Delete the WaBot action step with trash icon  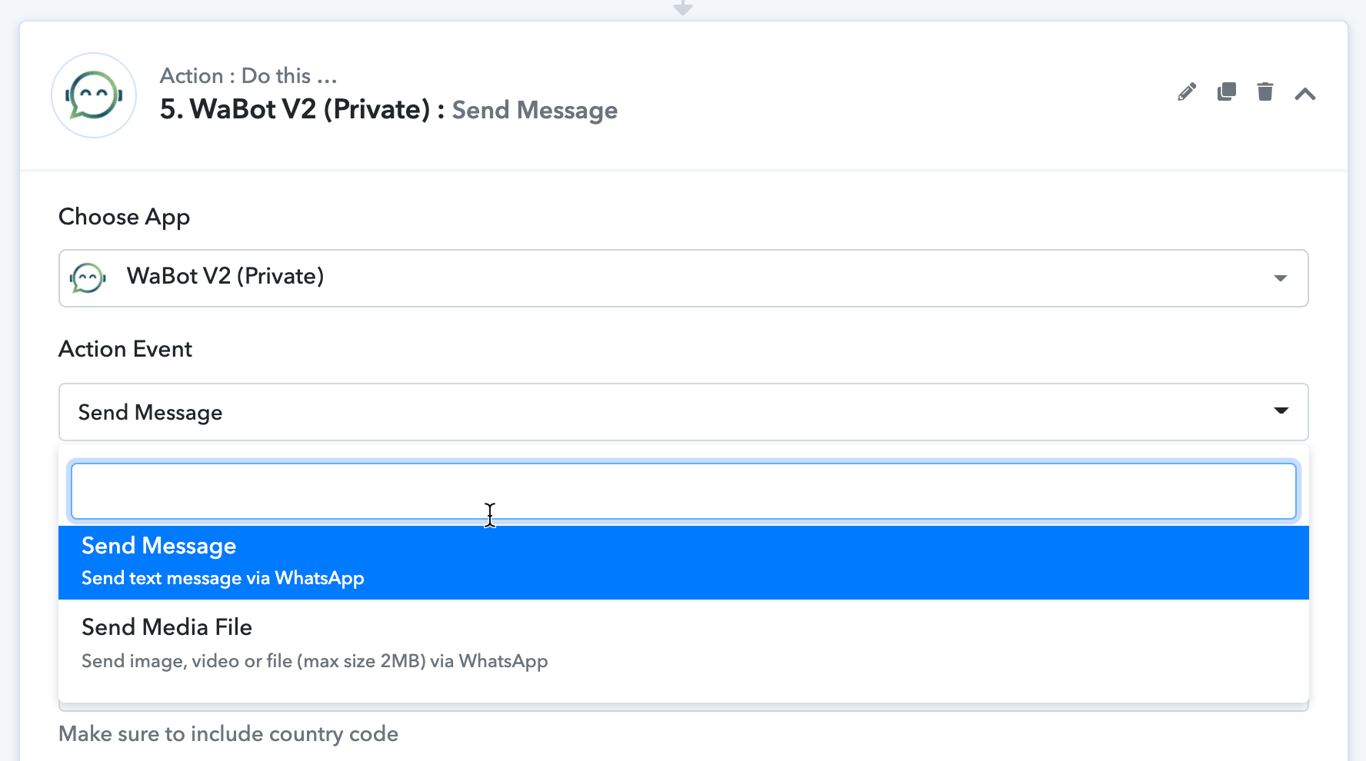tap(1265, 92)
